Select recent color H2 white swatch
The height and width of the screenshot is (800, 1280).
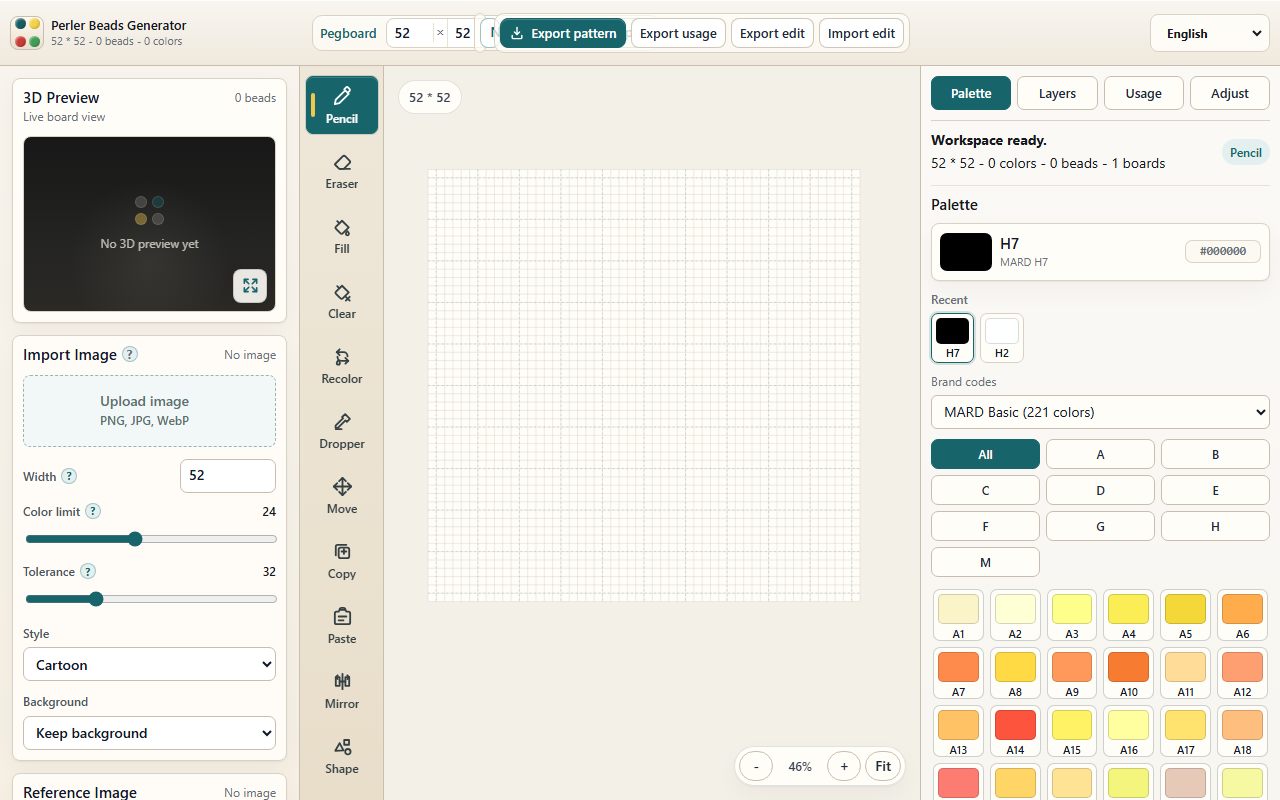1002,338
